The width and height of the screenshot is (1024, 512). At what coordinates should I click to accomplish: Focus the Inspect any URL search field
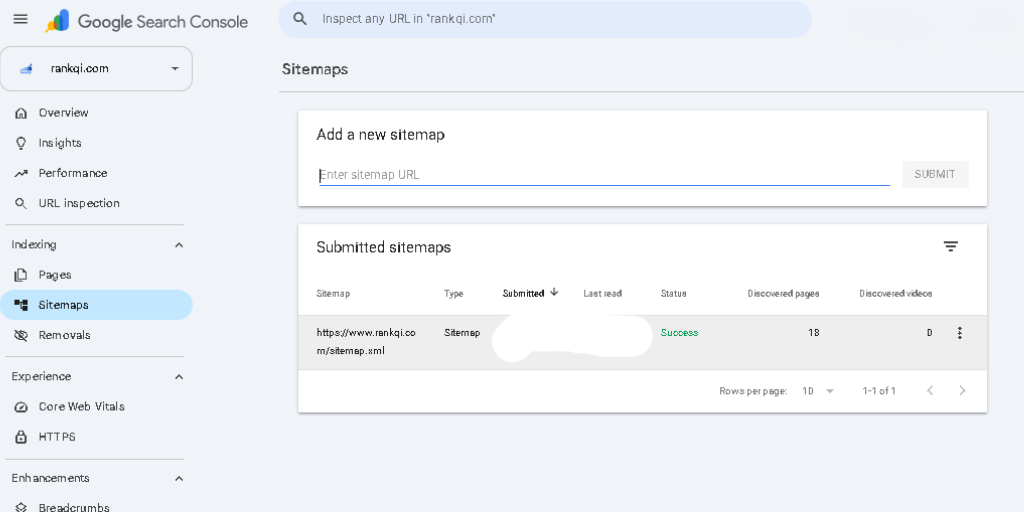click(x=545, y=19)
